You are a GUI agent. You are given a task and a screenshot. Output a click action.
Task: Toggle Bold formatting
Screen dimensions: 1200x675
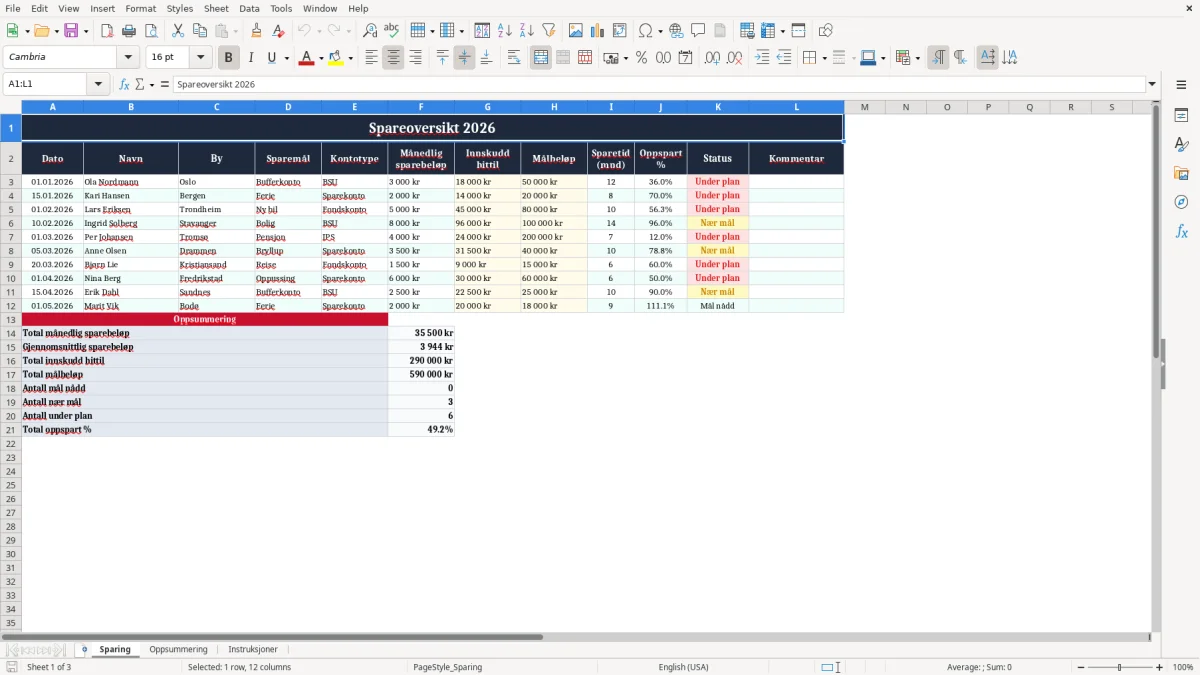[229, 58]
